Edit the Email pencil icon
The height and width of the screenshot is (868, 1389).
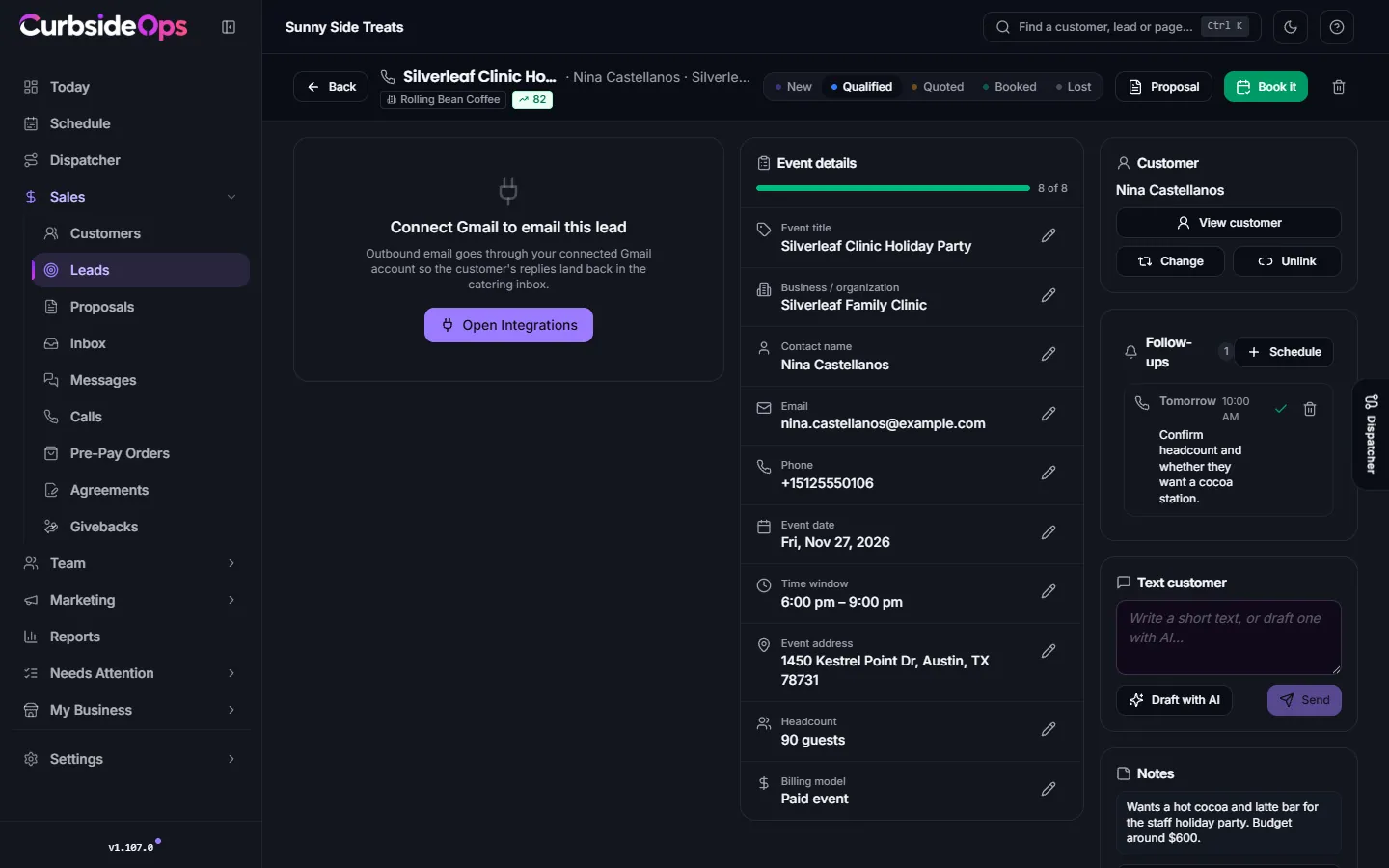[1049, 415]
